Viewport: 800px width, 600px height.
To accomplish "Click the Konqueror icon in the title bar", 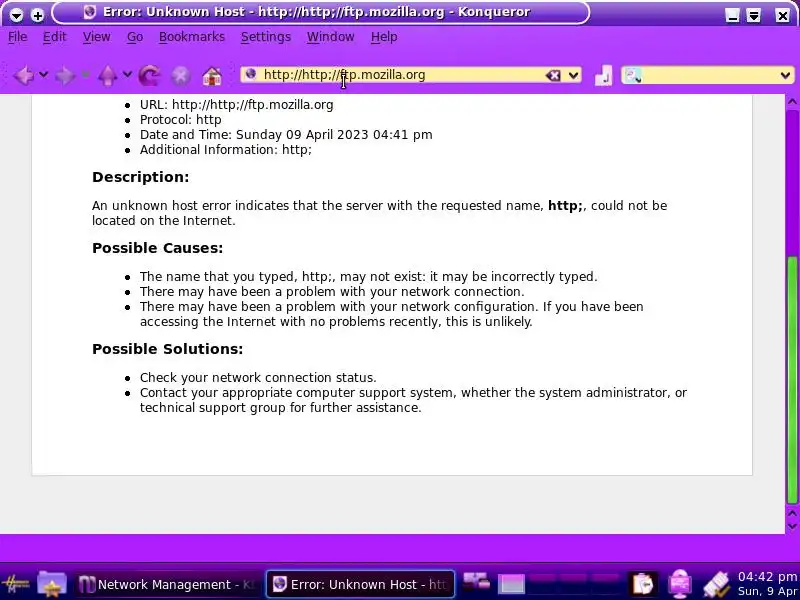I will click(x=90, y=12).
